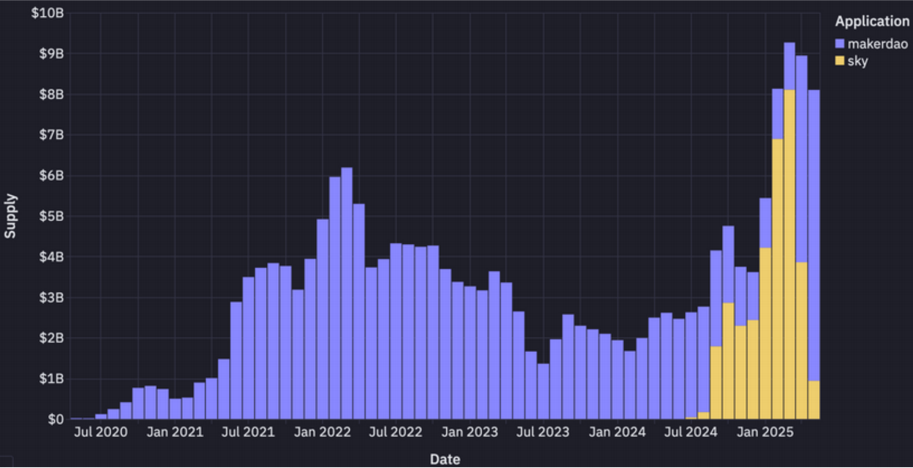This screenshot has width=913, height=468.
Task: Click the makerdao purple legend swatch
Action: pyautogui.click(x=840, y=44)
